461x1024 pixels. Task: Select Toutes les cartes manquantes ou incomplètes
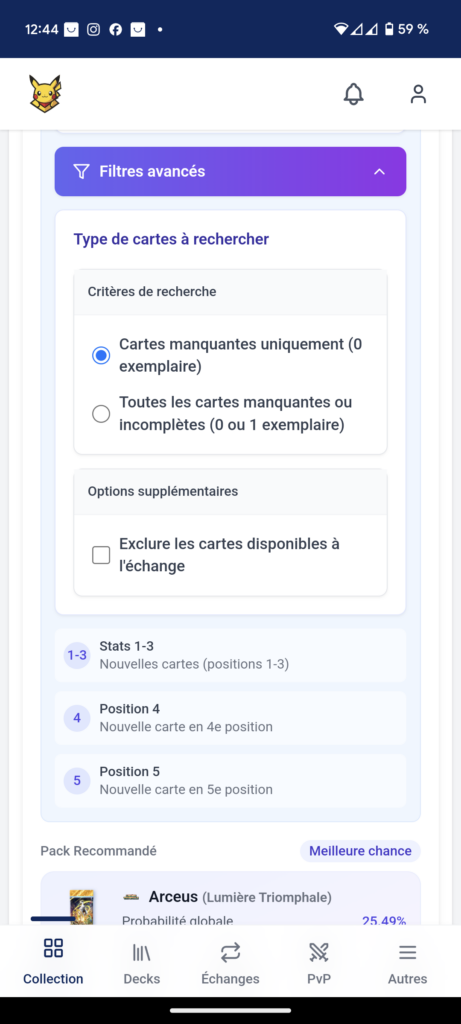click(101, 414)
